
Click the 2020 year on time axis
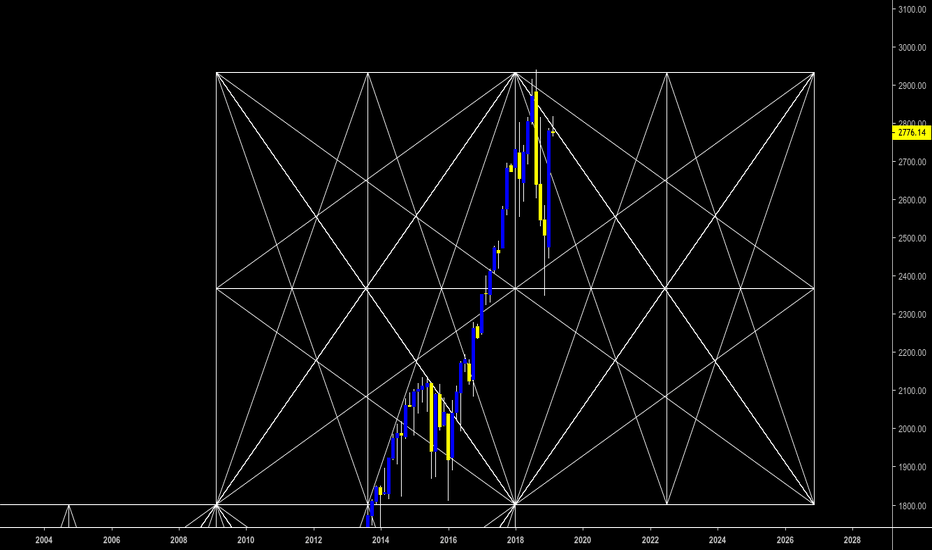coord(582,540)
